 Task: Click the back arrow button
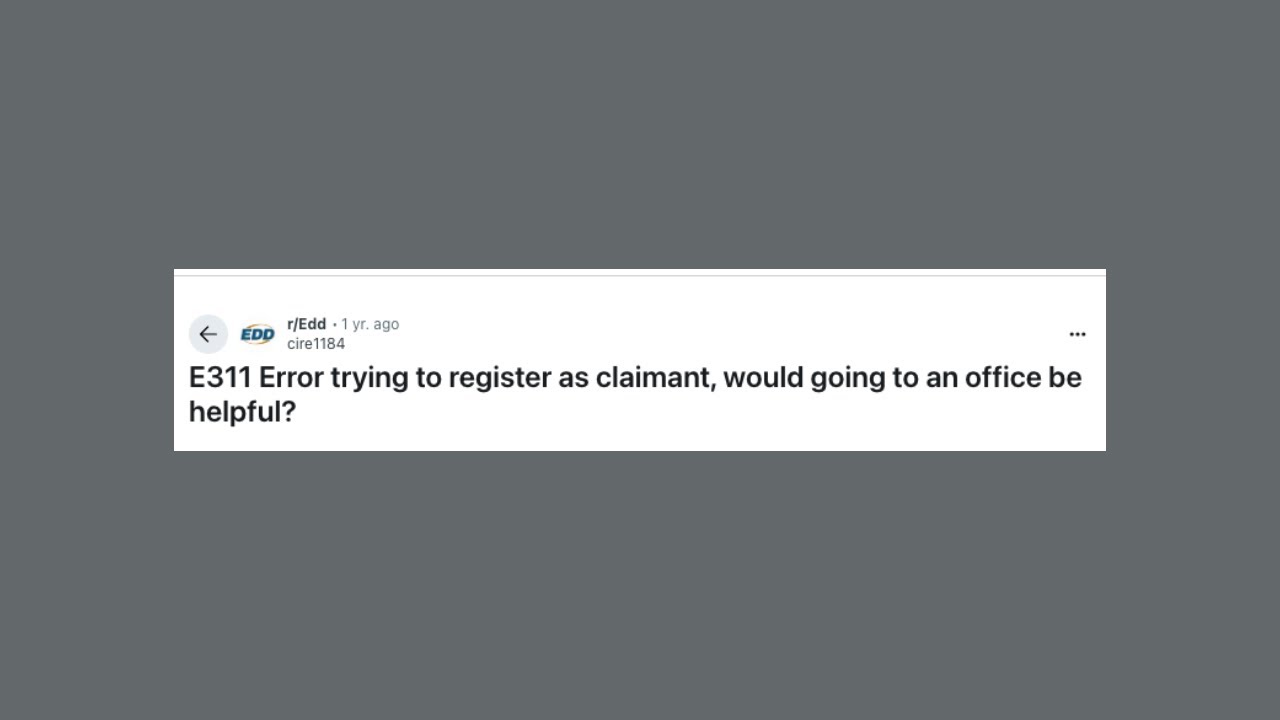click(x=208, y=334)
